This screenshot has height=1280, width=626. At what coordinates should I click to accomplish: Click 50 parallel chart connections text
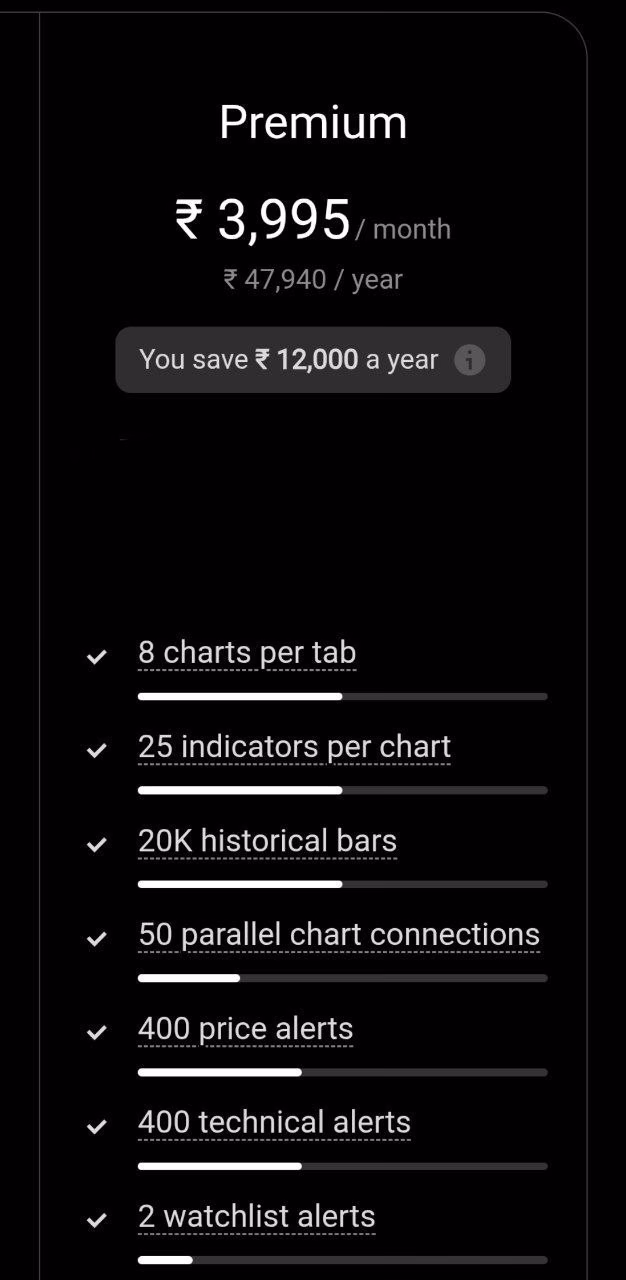click(339, 935)
